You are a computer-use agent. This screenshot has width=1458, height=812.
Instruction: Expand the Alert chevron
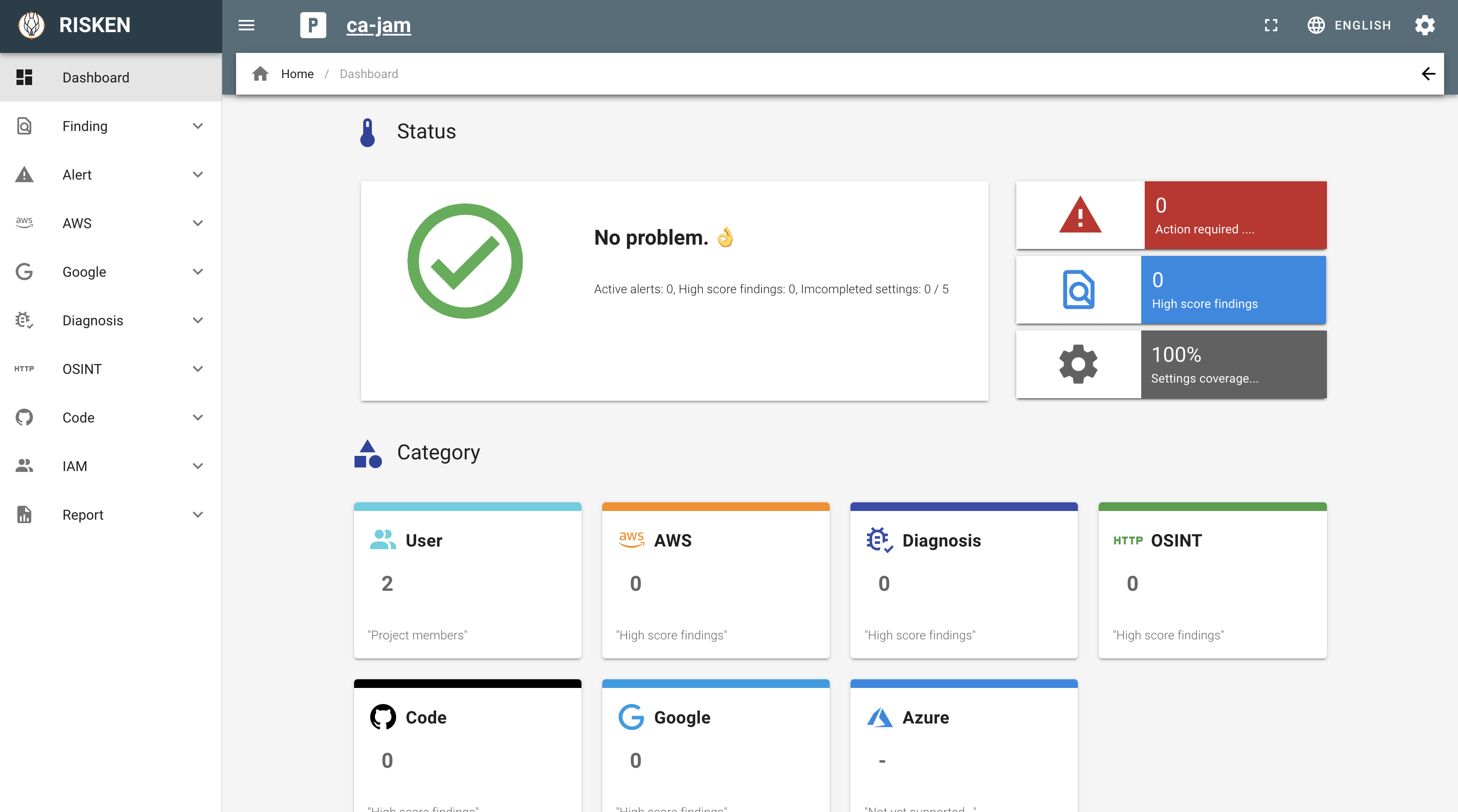(197, 175)
